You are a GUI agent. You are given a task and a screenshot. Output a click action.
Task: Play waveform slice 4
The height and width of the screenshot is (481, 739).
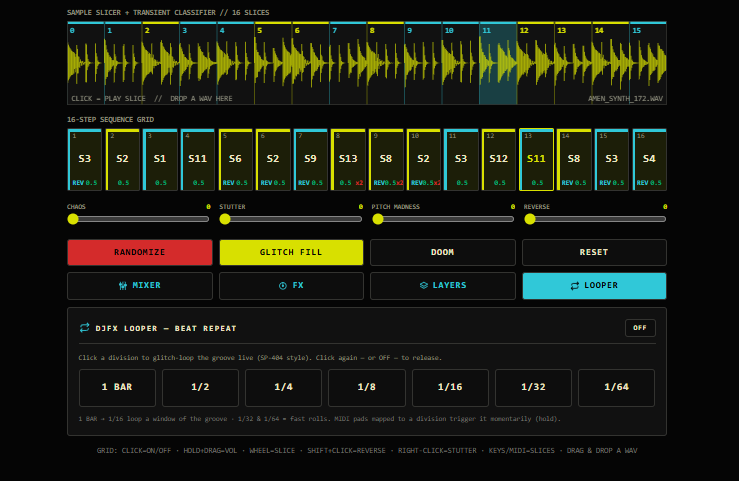[236, 63]
